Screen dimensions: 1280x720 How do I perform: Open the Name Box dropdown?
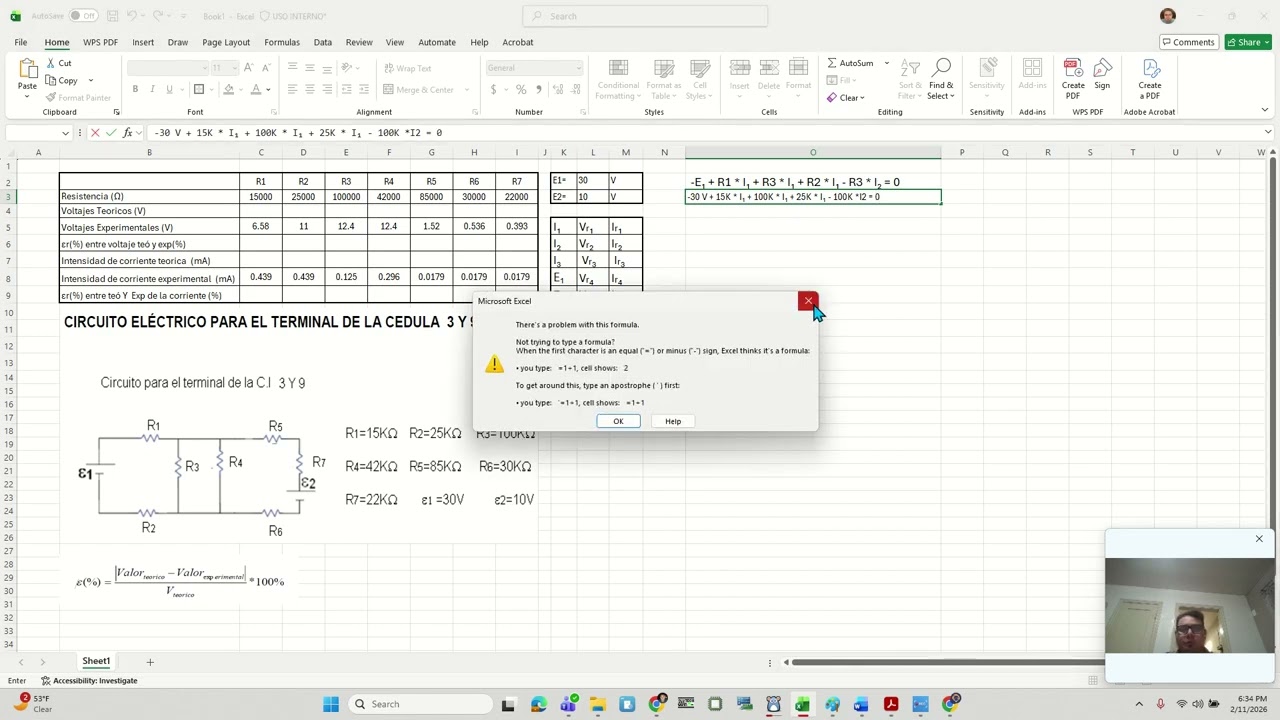point(65,133)
